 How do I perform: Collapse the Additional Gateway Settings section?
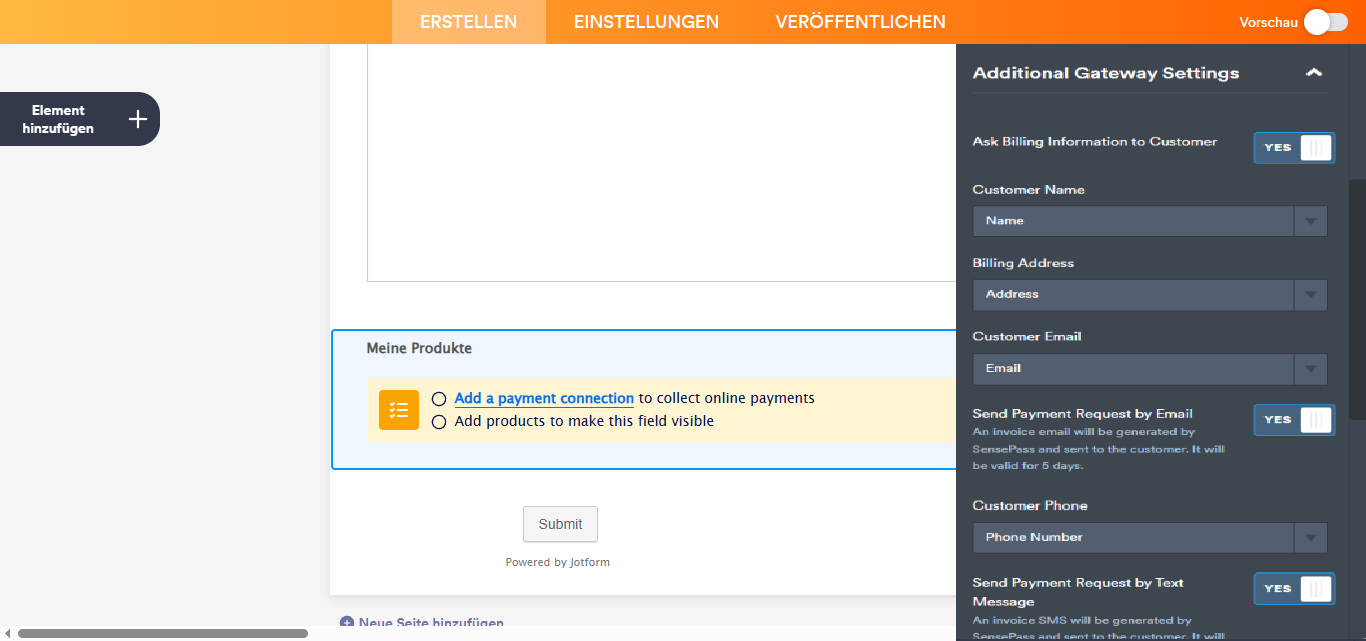tap(1314, 72)
